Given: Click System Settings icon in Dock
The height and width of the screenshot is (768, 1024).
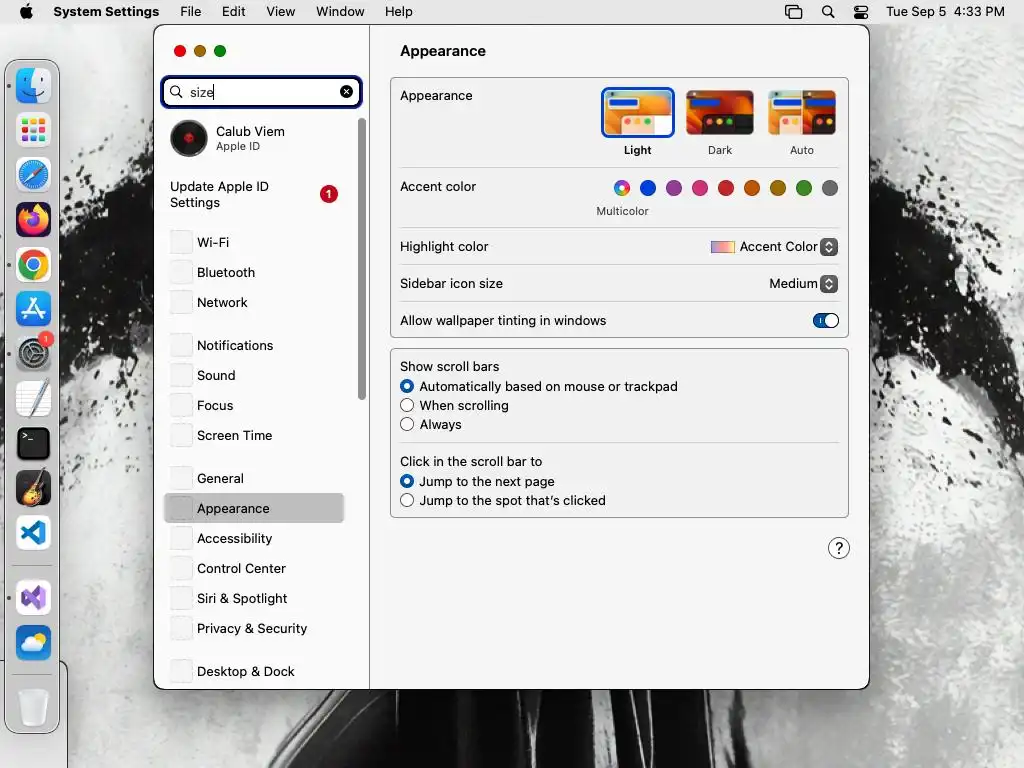Looking at the screenshot, I should click(x=33, y=354).
